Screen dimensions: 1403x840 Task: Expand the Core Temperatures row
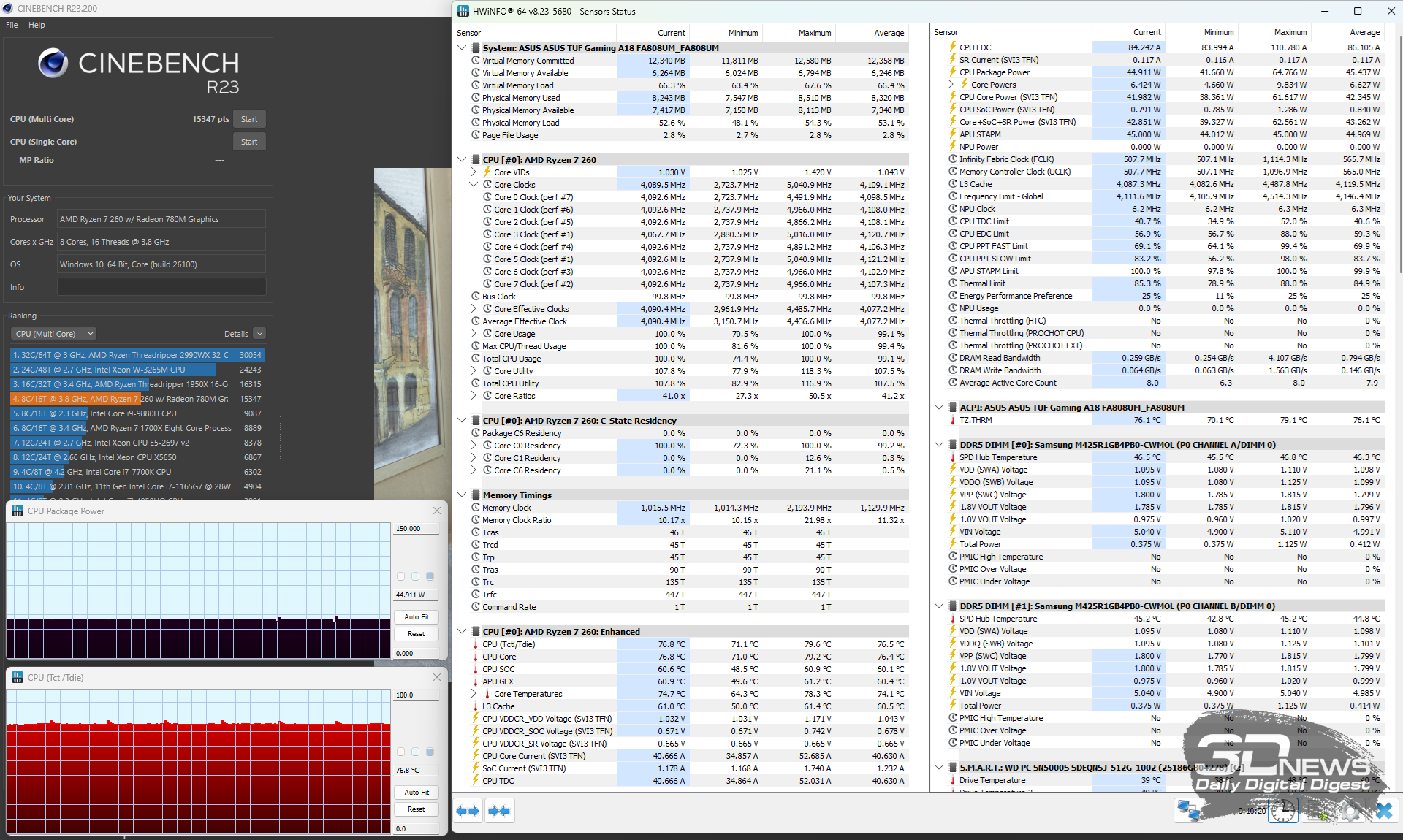[x=474, y=694]
